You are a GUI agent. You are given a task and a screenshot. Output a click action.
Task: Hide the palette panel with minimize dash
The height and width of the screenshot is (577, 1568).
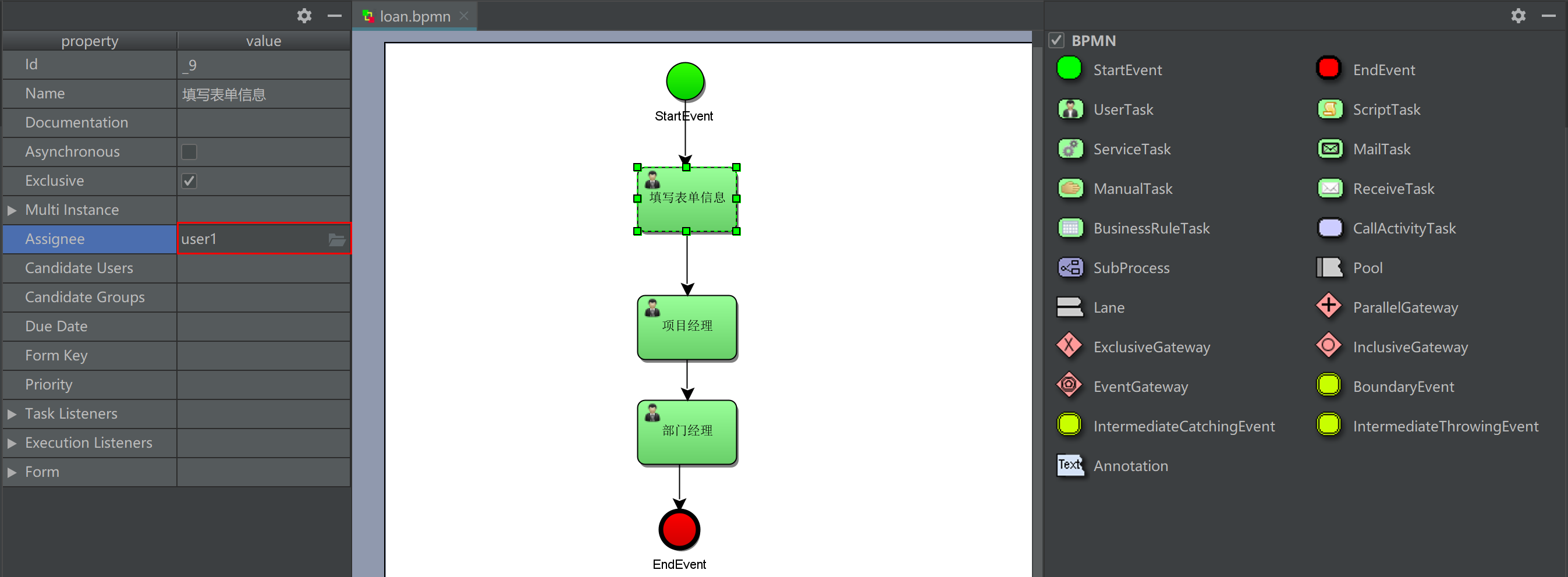coord(1549,16)
